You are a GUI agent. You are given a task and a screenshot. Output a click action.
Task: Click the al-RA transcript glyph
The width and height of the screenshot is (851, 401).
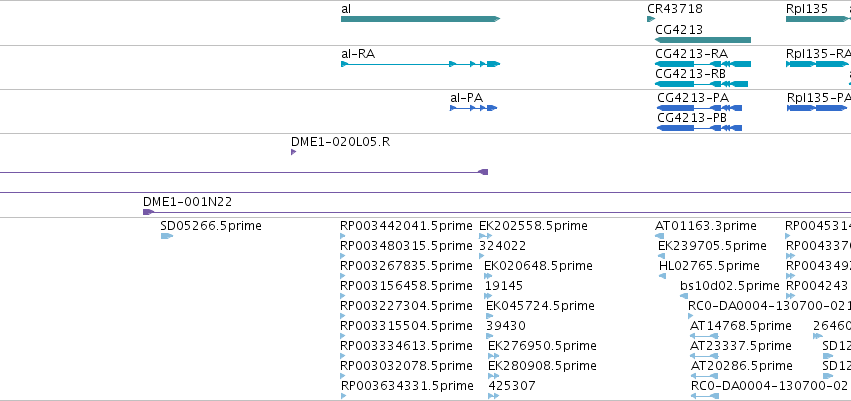420,64
